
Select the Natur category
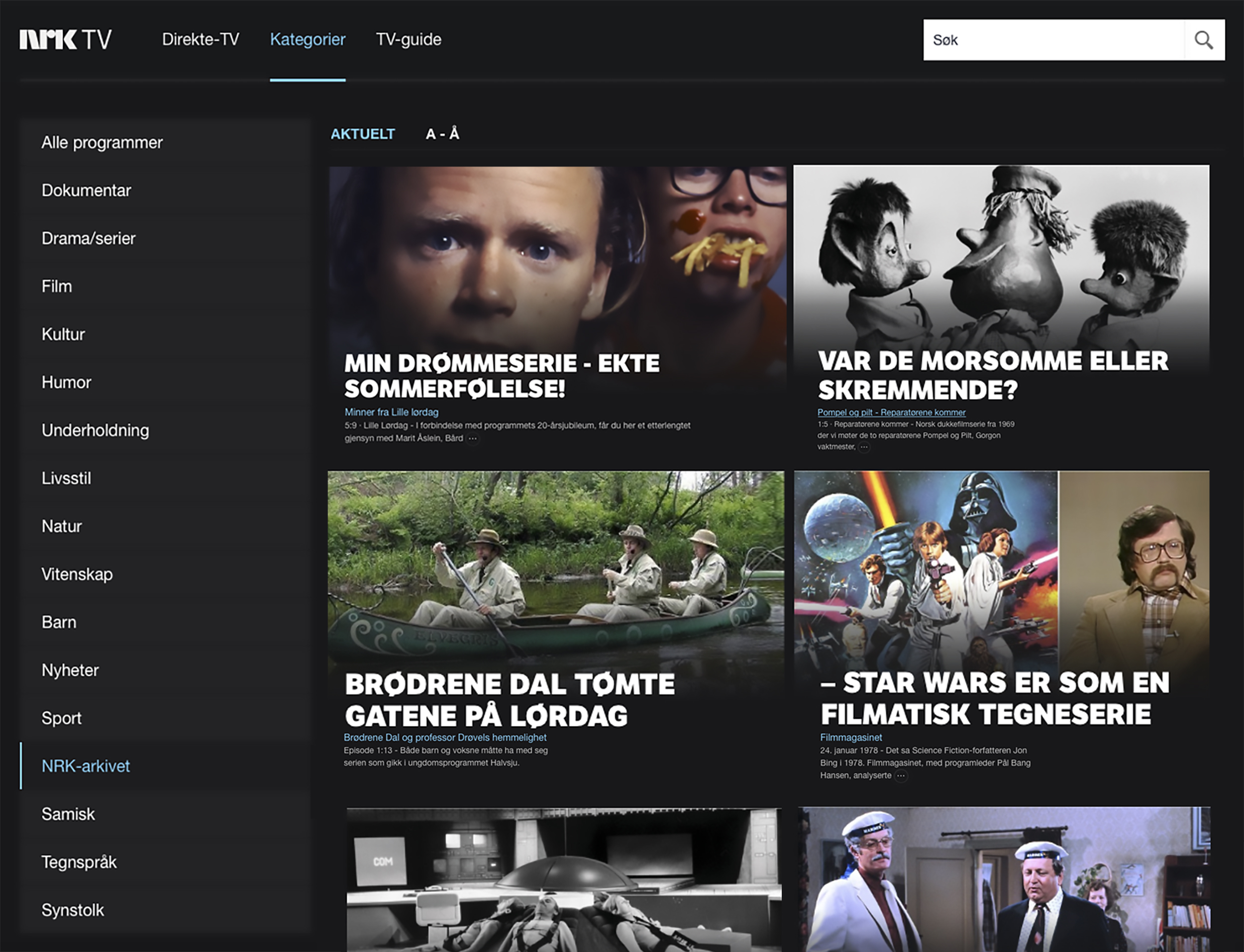[x=166, y=526]
